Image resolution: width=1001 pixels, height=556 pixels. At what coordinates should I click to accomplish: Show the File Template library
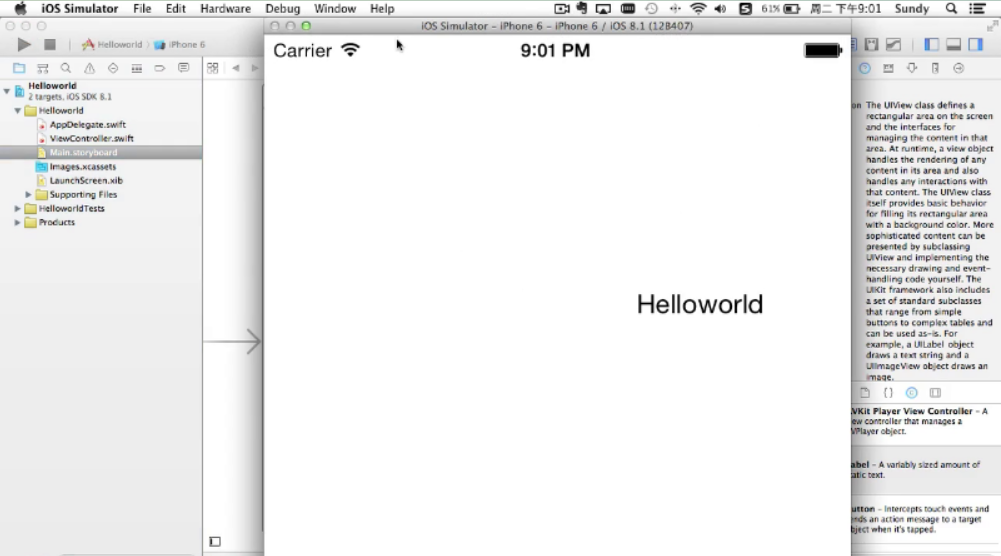click(x=865, y=393)
